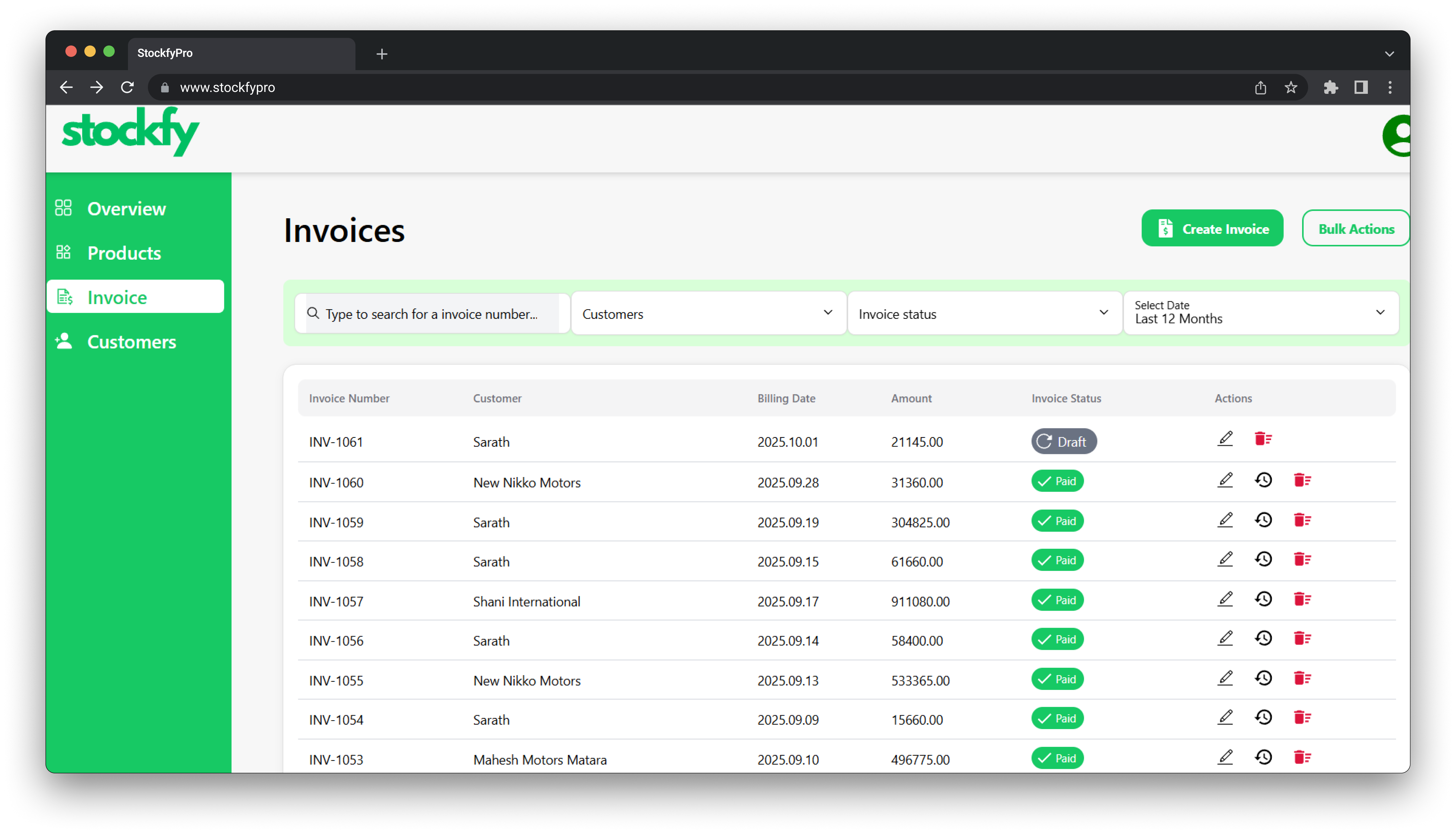Click the Overview grid icon
Image resolution: width=1456 pixels, height=834 pixels.
(63, 208)
